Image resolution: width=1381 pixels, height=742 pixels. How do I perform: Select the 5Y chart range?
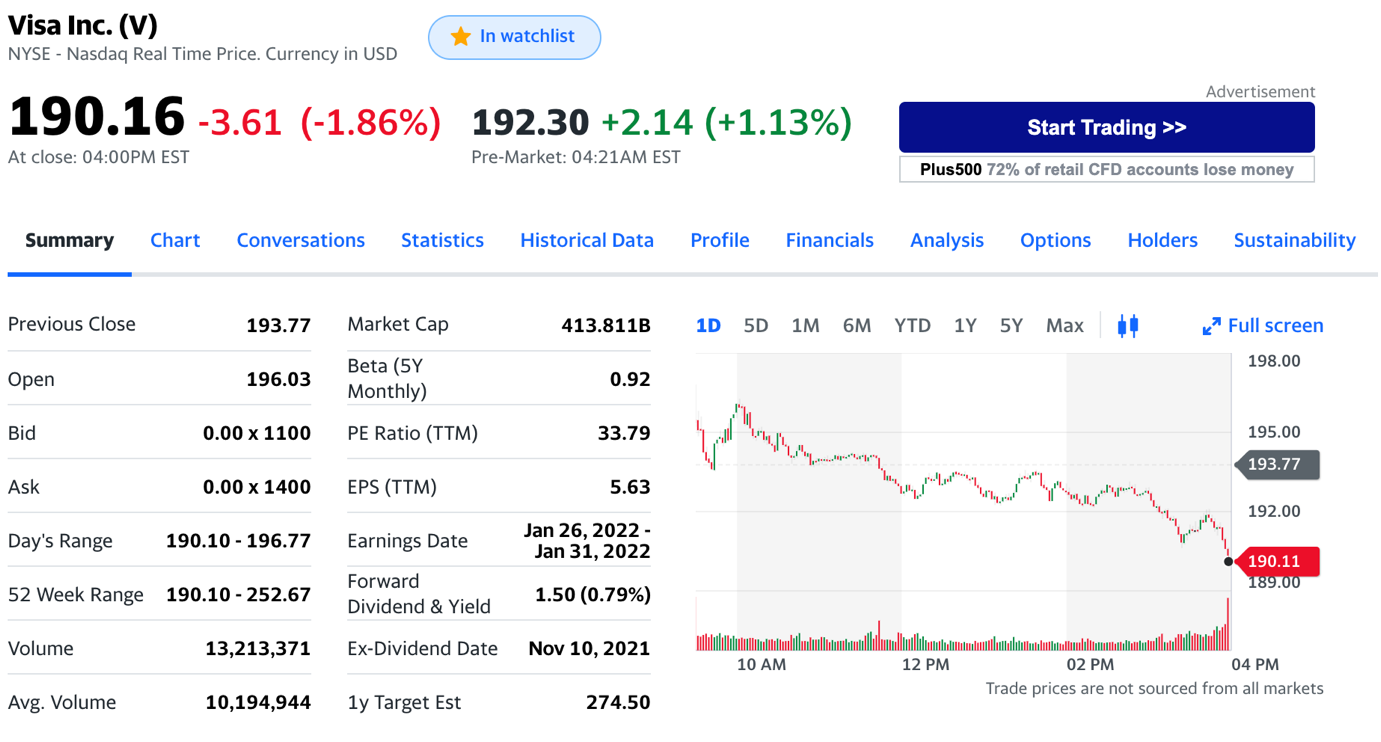[x=1011, y=325]
